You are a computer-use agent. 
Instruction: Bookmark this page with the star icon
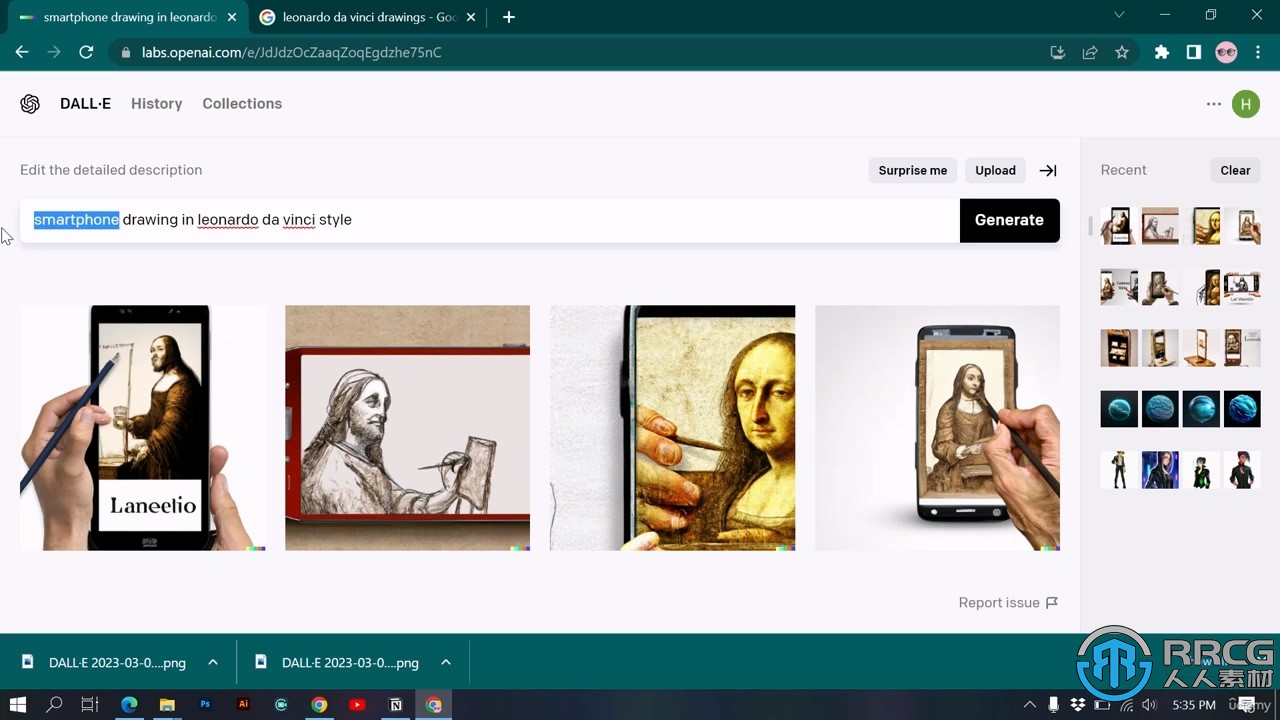1122,52
